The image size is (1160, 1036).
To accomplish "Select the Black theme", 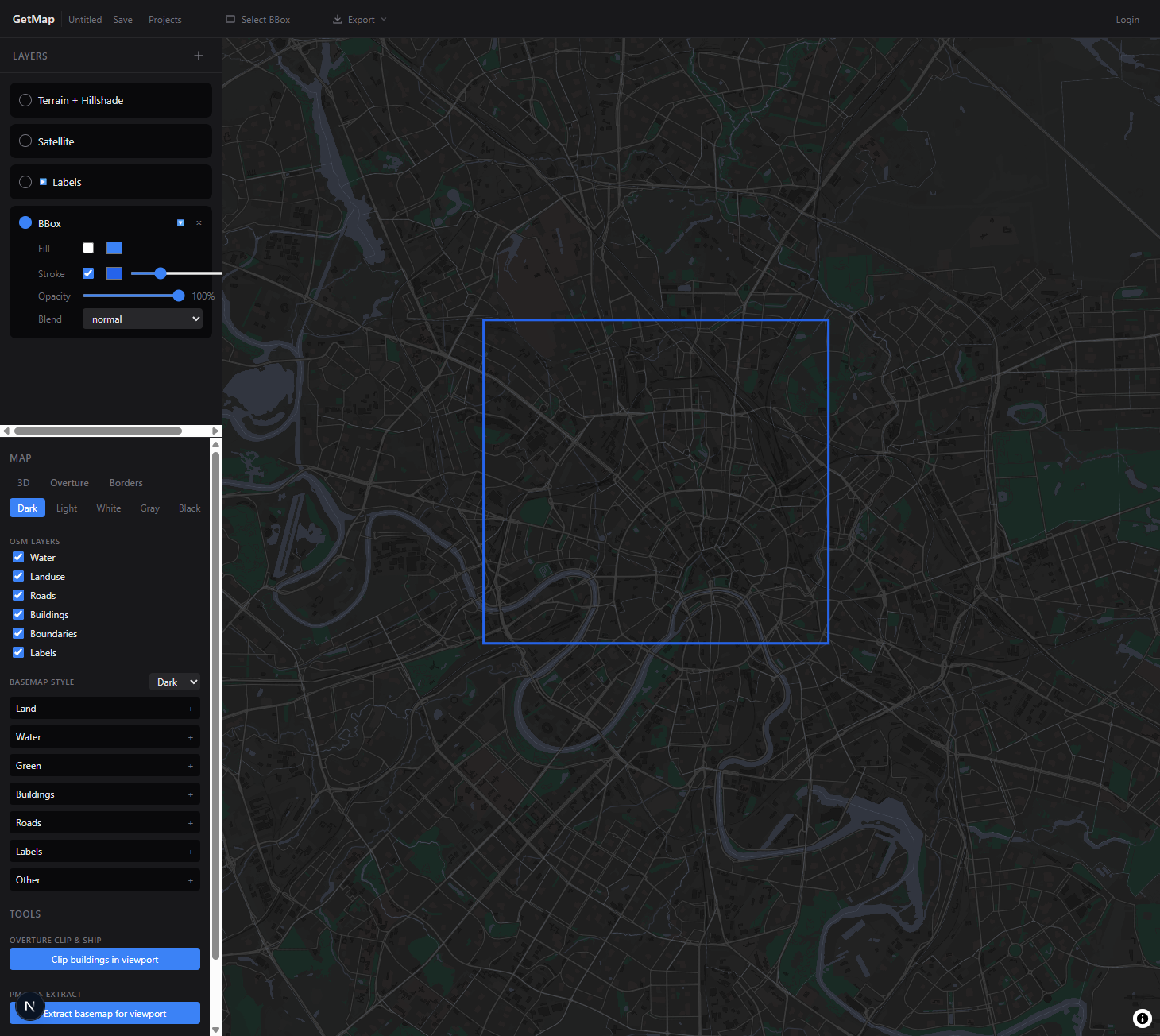I will click(189, 508).
